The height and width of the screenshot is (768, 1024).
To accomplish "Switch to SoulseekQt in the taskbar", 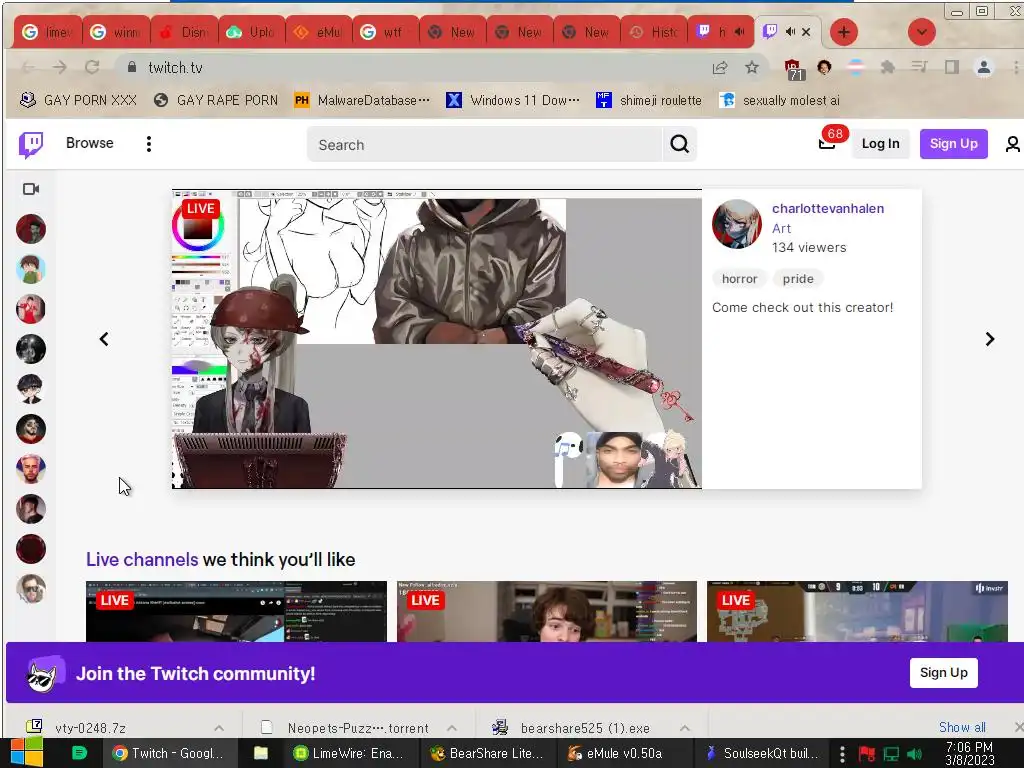I will point(763,753).
